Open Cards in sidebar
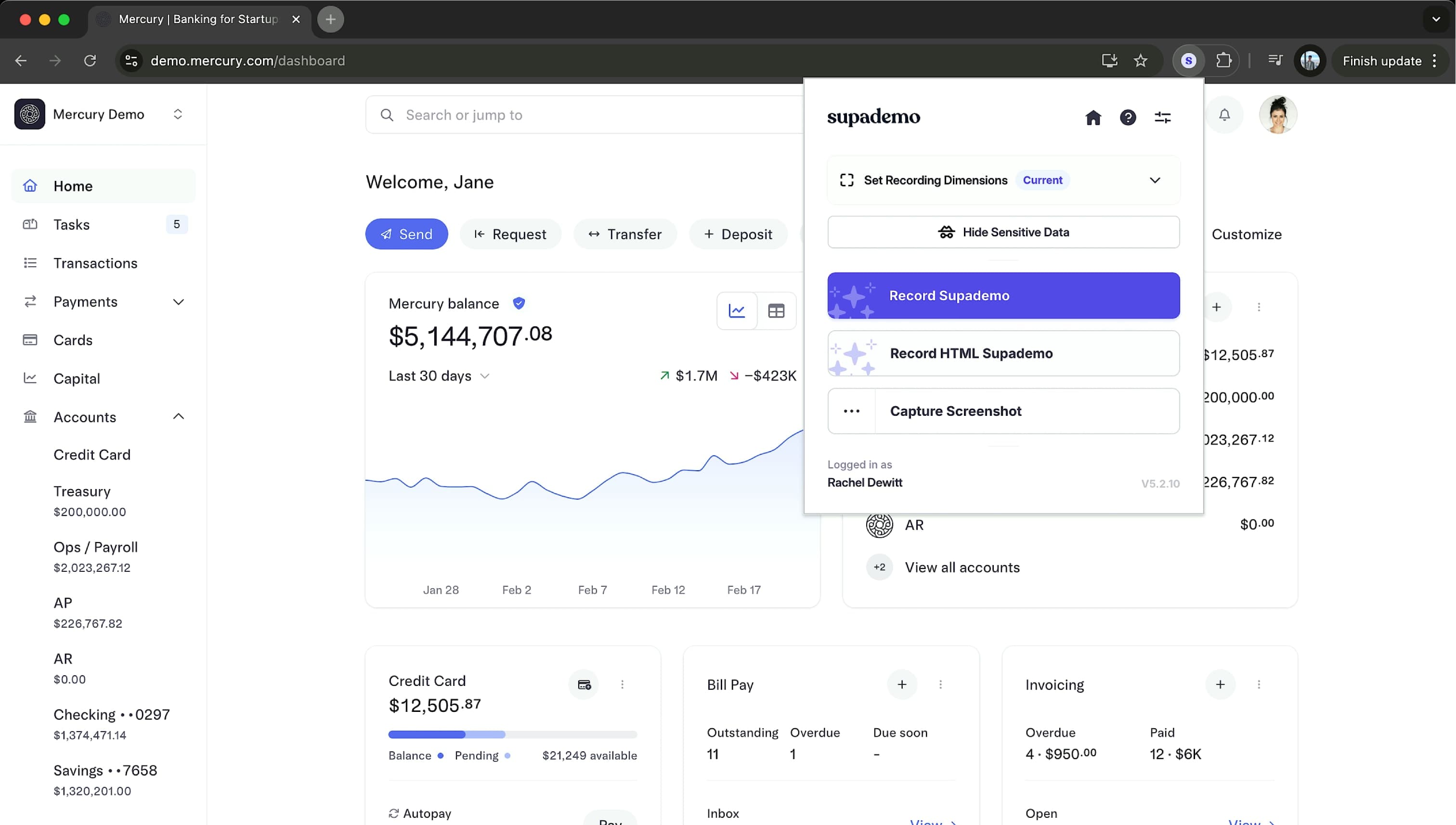Screen dimensions: 1456x825 point(103,340)
